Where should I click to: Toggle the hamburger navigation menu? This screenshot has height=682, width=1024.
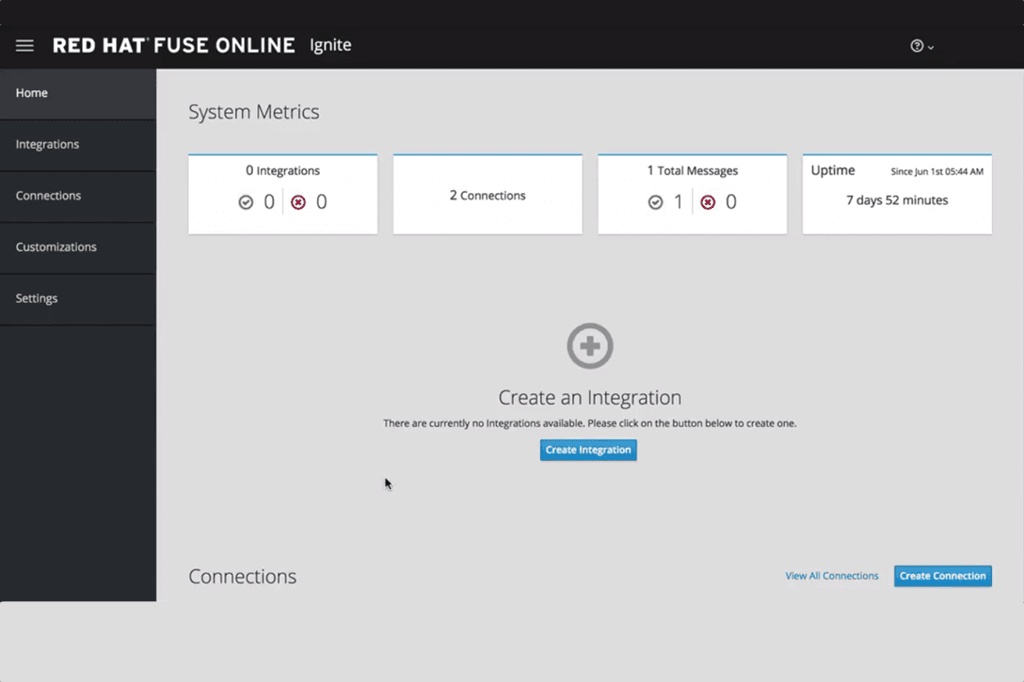click(x=25, y=46)
